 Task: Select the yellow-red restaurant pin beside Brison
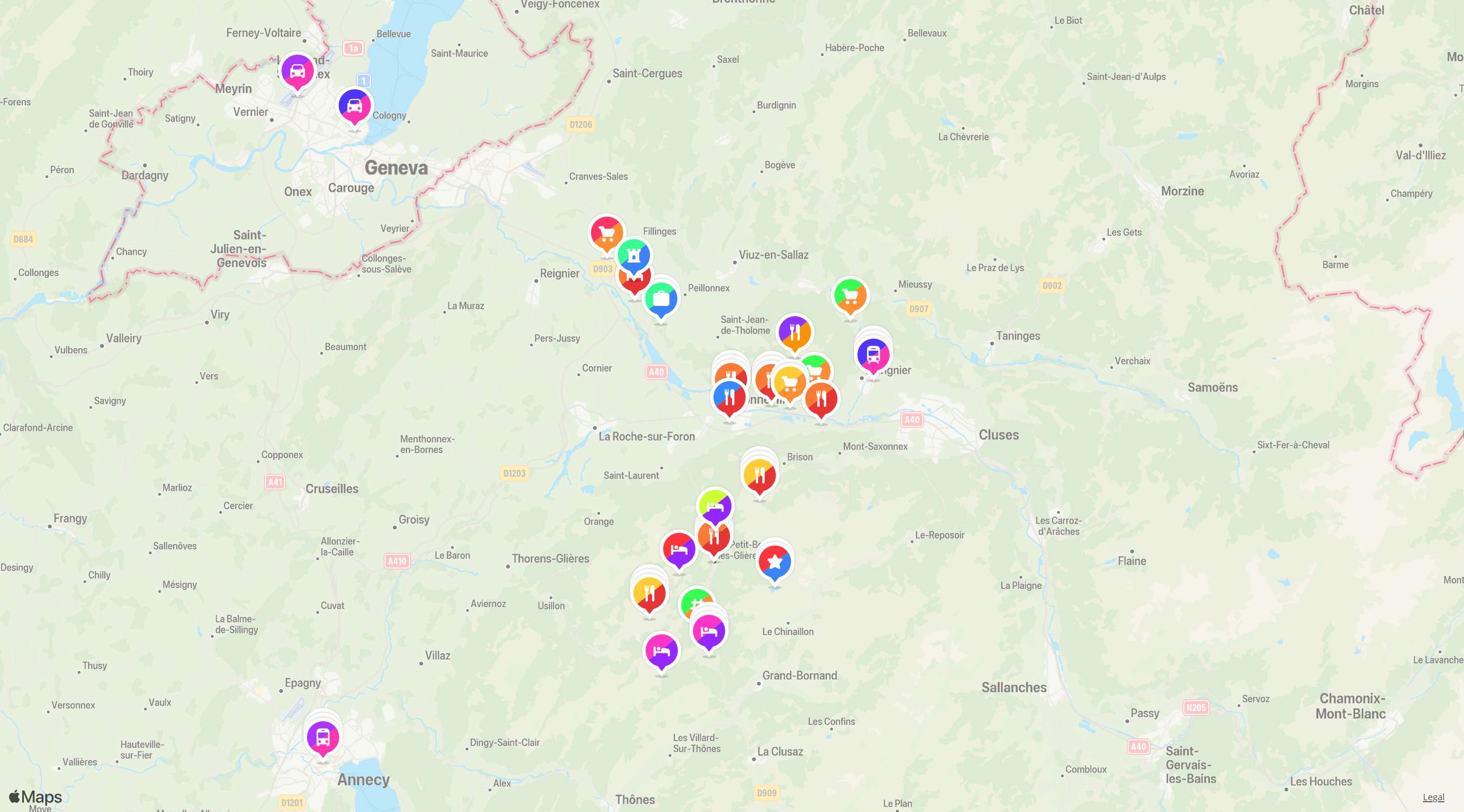tap(759, 476)
